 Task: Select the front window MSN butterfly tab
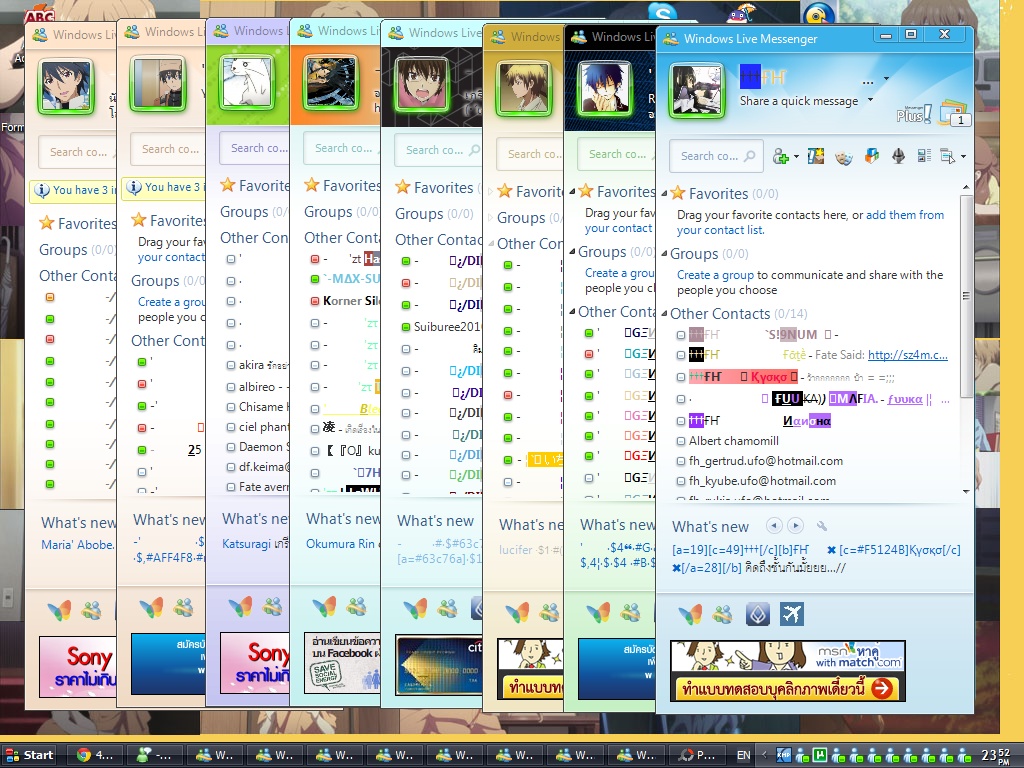pos(690,614)
